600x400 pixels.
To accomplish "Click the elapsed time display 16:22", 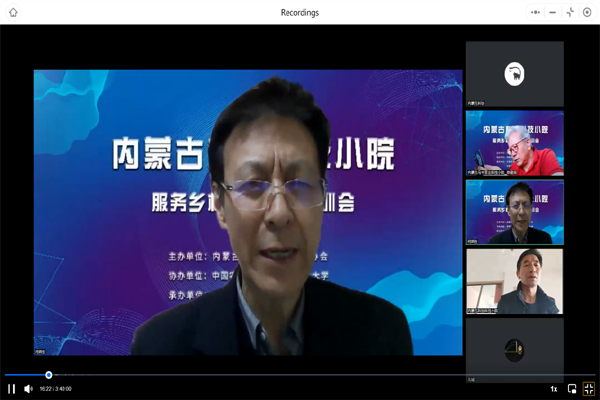I will click(46, 388).
